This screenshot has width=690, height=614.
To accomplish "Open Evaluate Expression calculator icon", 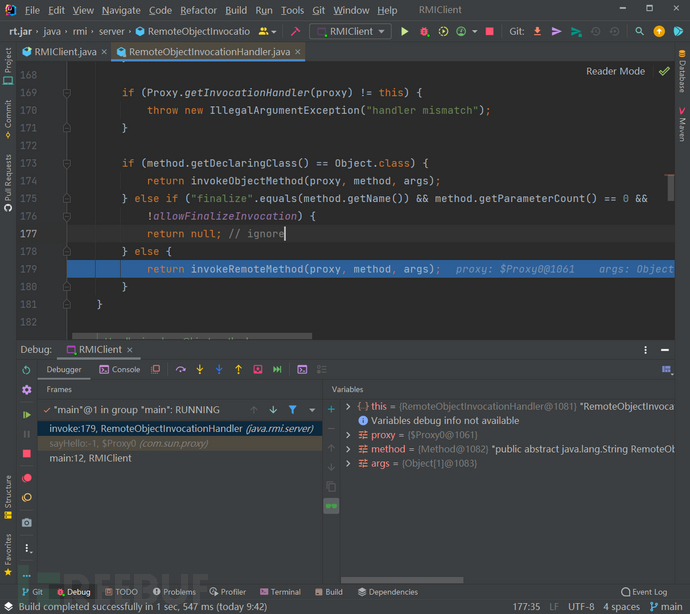I will 302,369.
